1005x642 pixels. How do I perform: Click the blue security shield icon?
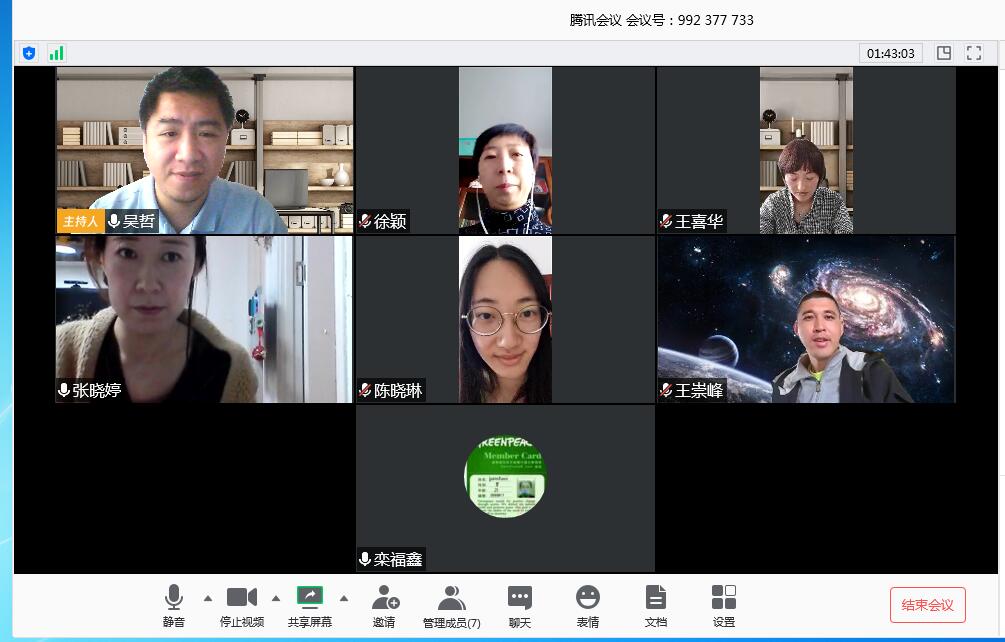29,53
